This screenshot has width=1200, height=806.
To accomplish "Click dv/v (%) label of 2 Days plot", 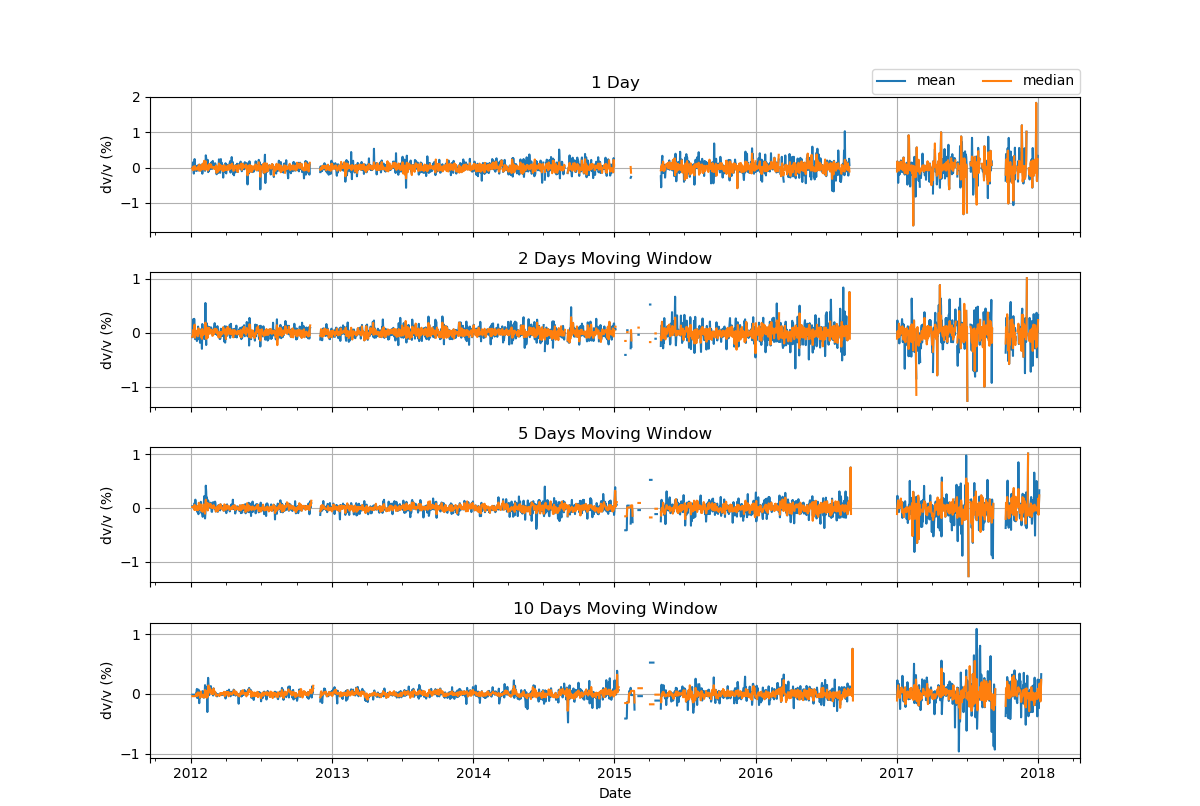I will 107,340.
